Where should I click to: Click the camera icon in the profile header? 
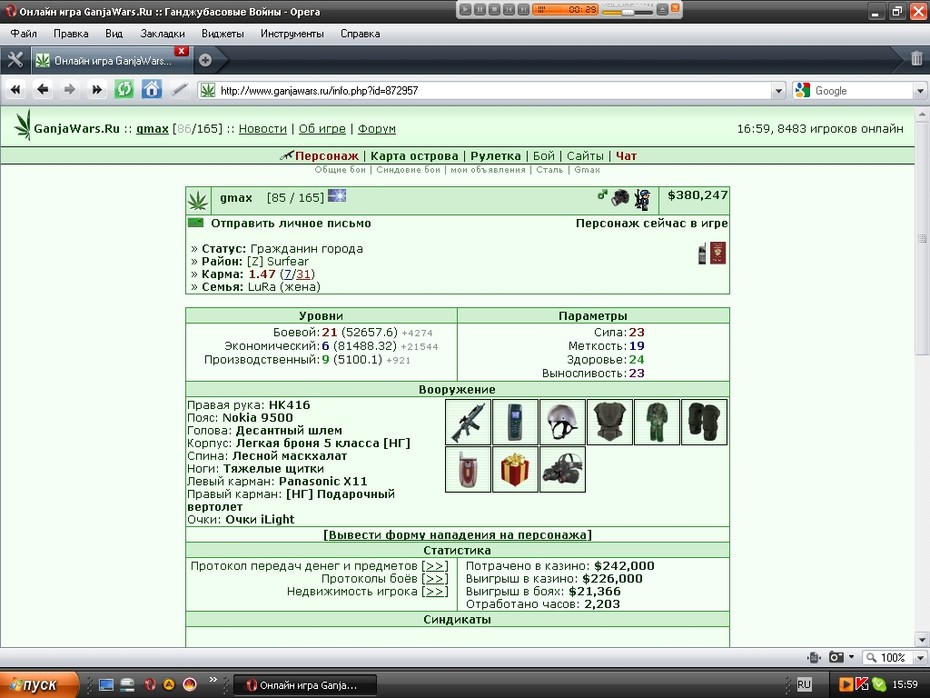620,197
